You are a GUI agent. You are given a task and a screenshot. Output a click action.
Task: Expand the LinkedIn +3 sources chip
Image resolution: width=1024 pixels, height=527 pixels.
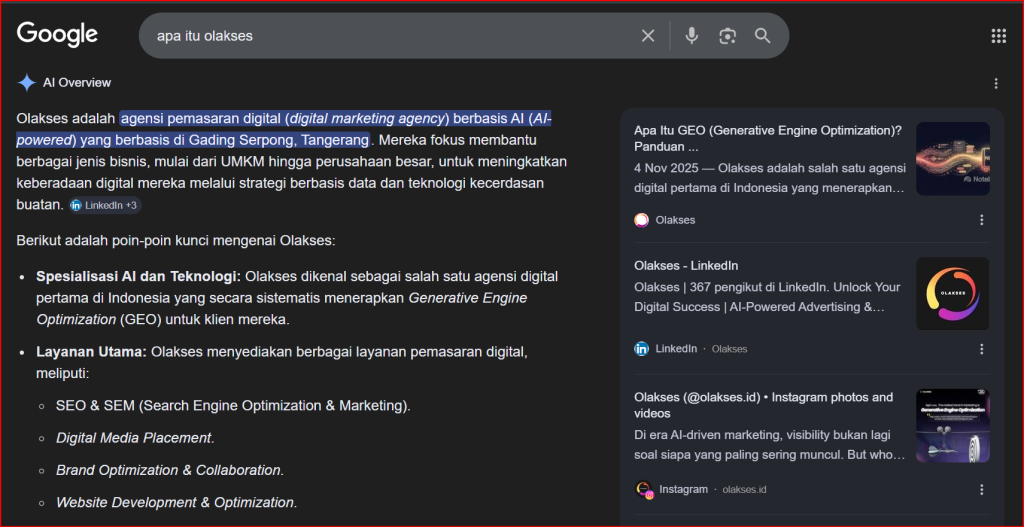[105, 205]
